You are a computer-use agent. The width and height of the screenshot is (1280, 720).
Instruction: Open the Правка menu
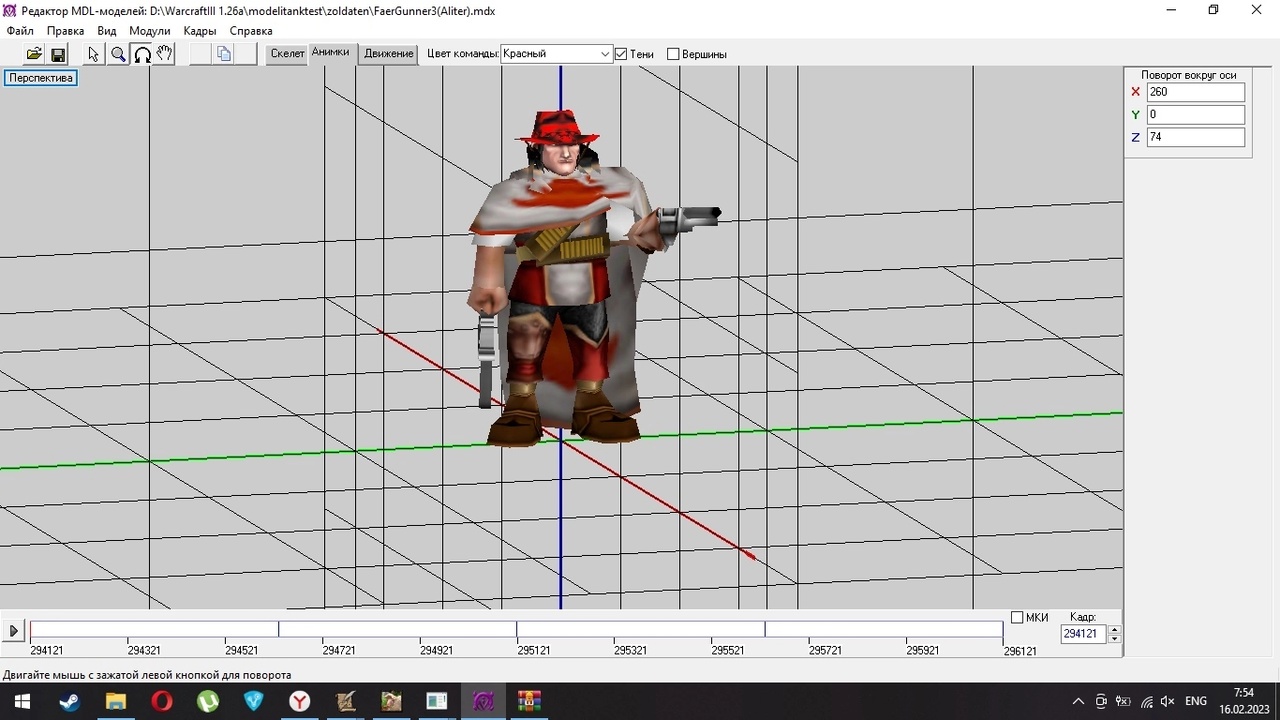click(66, 31)
